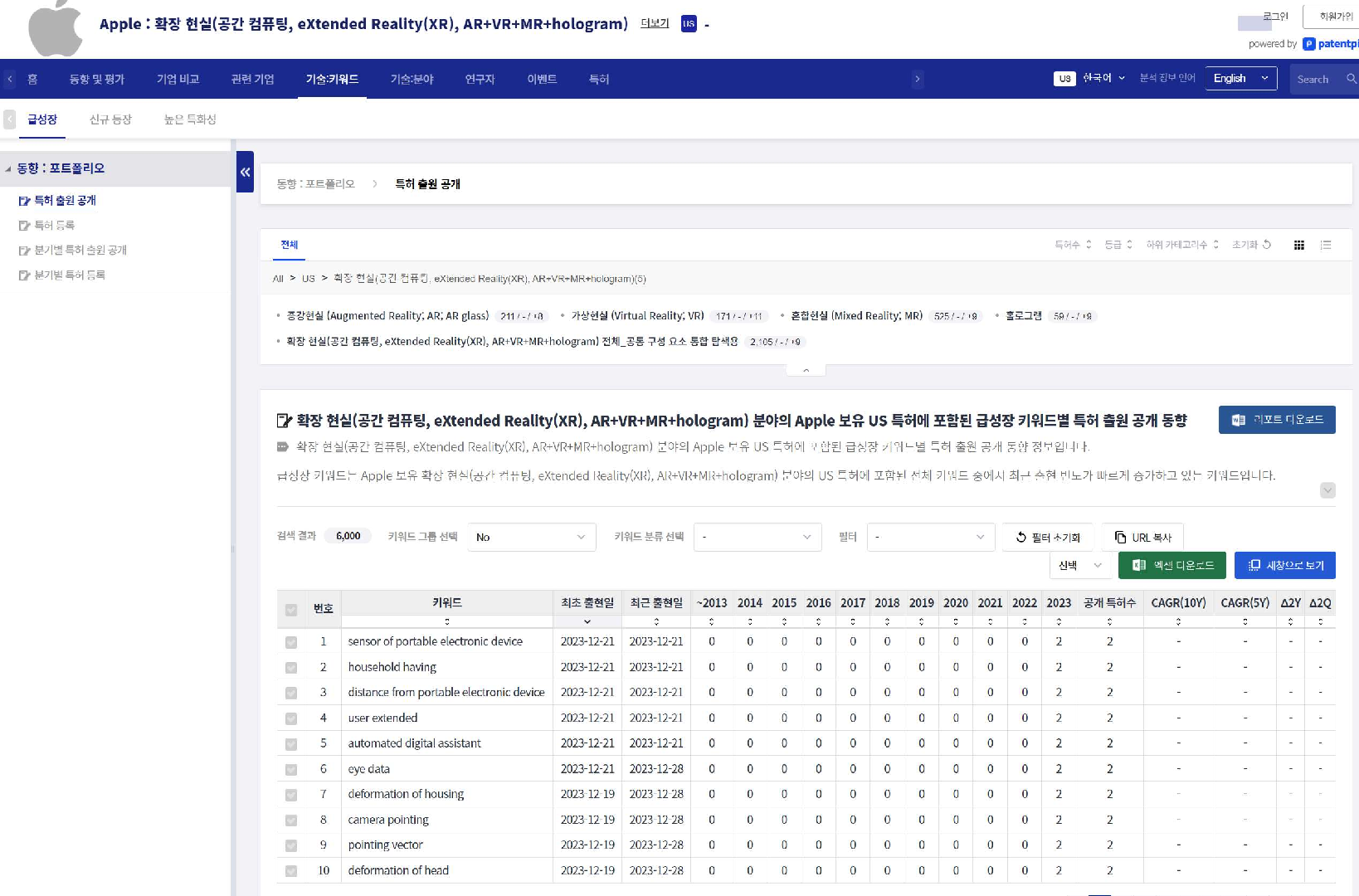This screenshot has height=896, width=1359.
Task: Open 기업 비교 nav tab
Action: pyautogui.click(x=178, y=79)
